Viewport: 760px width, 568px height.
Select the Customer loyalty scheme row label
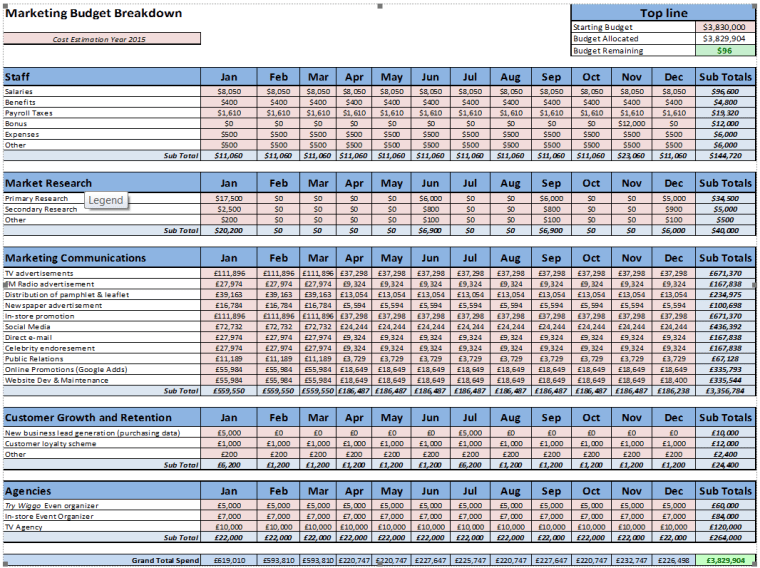point(46,443)
